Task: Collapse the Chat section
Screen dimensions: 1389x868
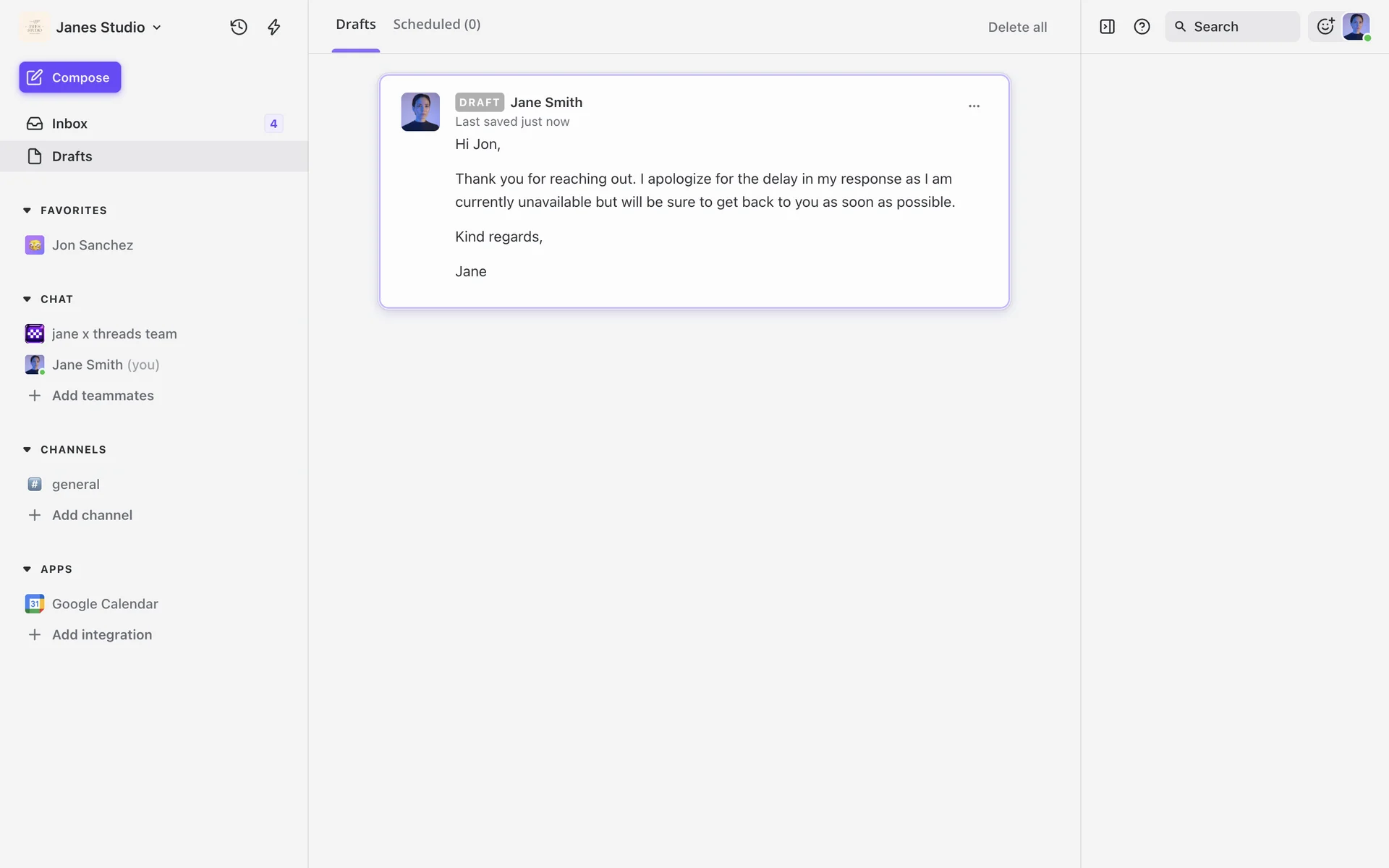Action: tap(27, 299)
